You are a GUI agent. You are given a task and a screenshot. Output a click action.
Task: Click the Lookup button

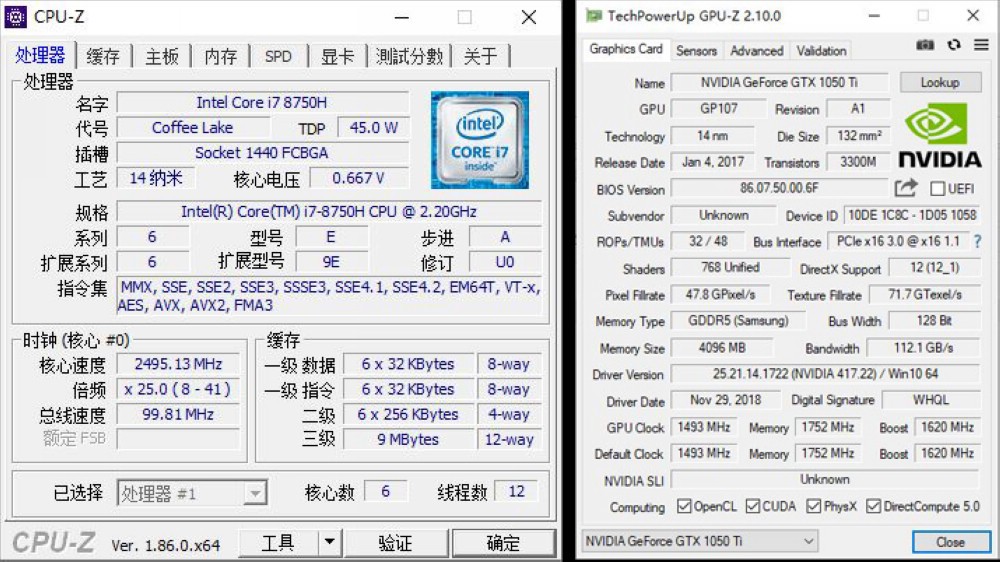[939, 82]
